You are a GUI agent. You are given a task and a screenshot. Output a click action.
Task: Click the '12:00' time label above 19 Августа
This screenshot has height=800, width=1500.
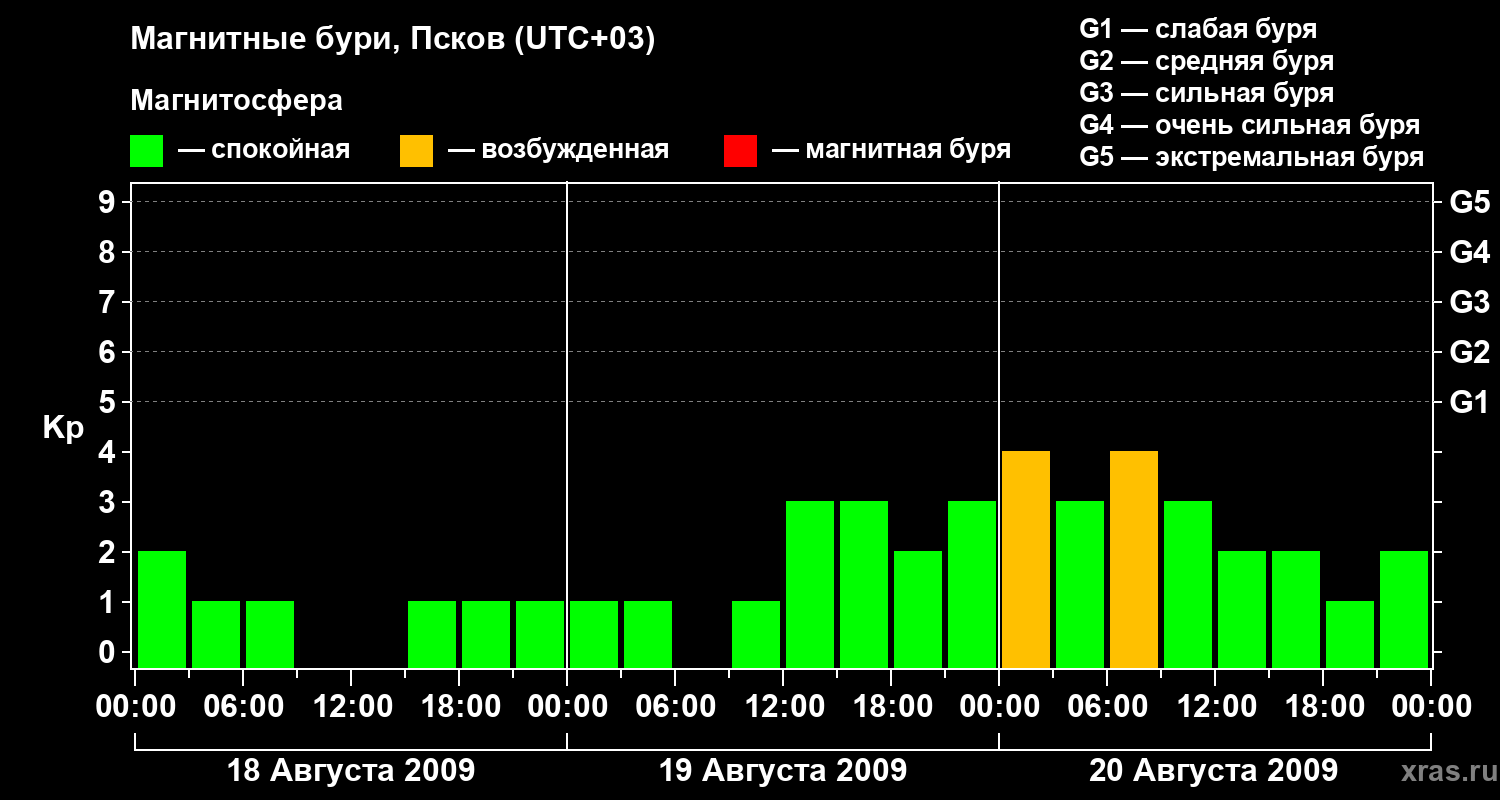(783, 707)
